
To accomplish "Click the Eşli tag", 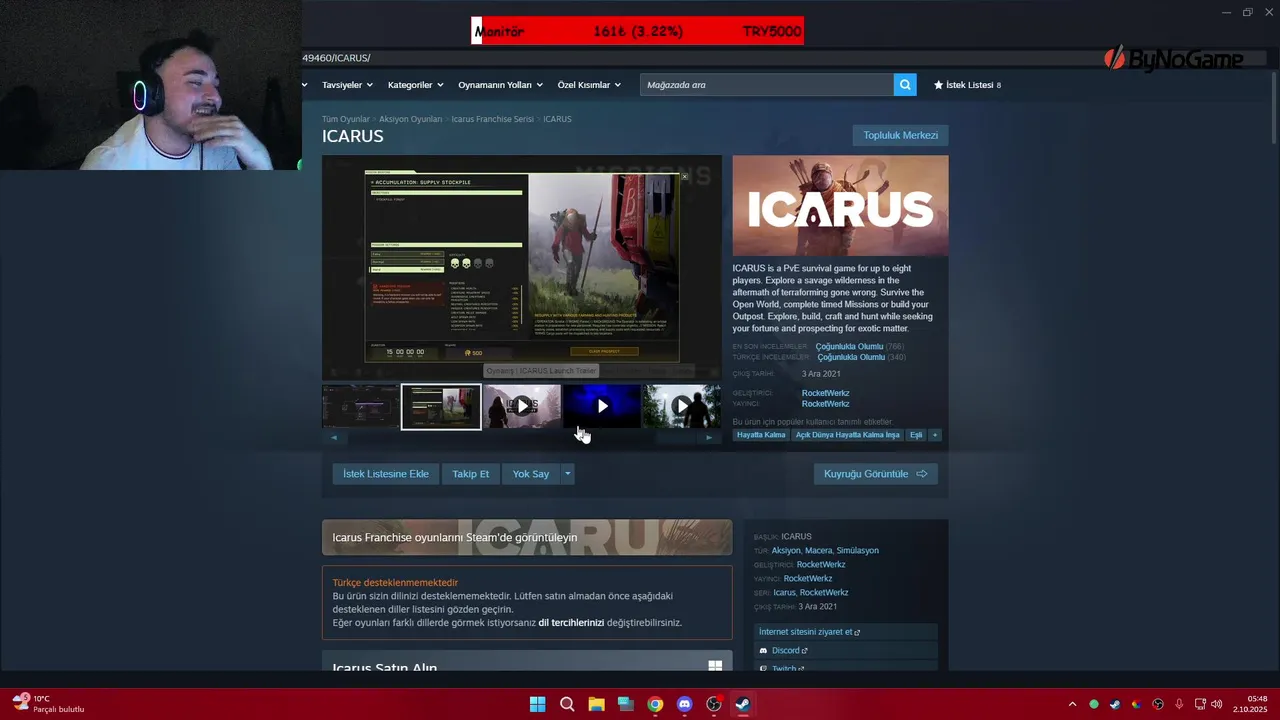I will (x=916, y=435).
